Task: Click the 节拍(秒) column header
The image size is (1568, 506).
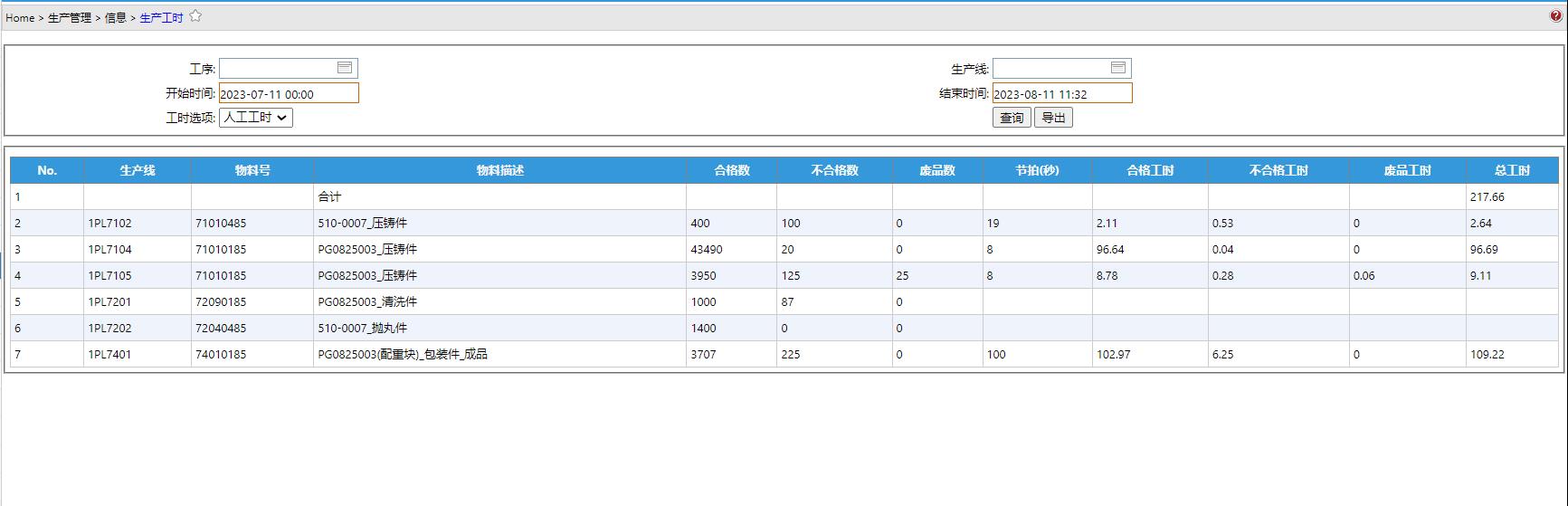Action: coord(1037,170)
